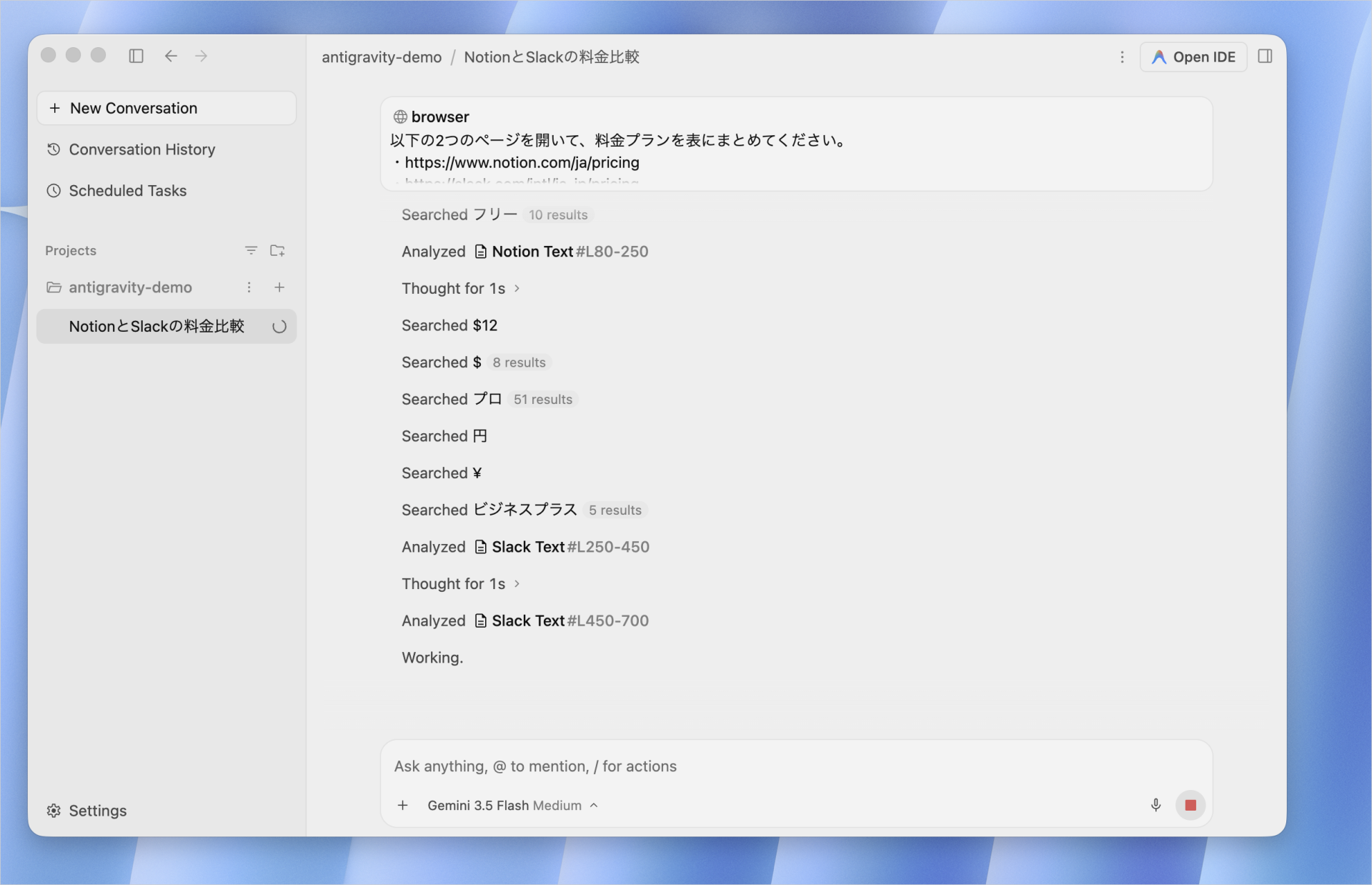The height and width of the screenshot is (885, 1372).
Task: Focus the Ask anything input field
Action: (x=796, y=766)
